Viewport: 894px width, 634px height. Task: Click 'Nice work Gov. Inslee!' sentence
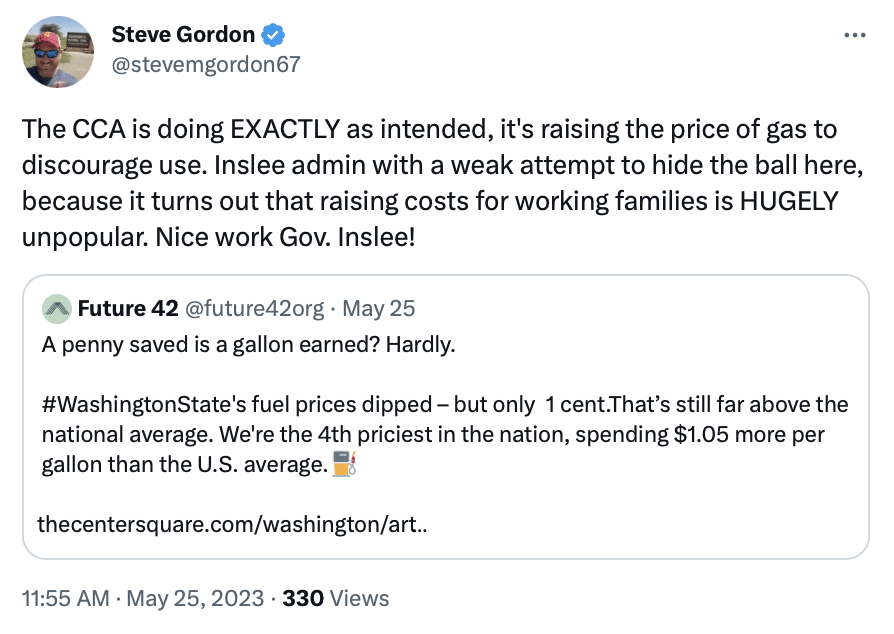tap(285, 237)
